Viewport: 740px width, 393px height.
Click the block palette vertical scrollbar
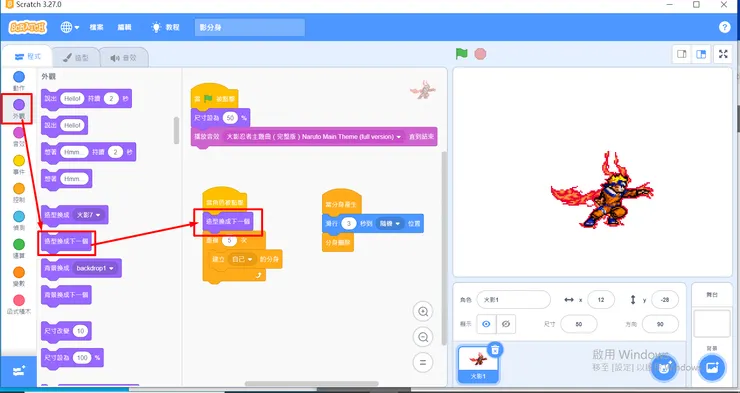[177, 131]
